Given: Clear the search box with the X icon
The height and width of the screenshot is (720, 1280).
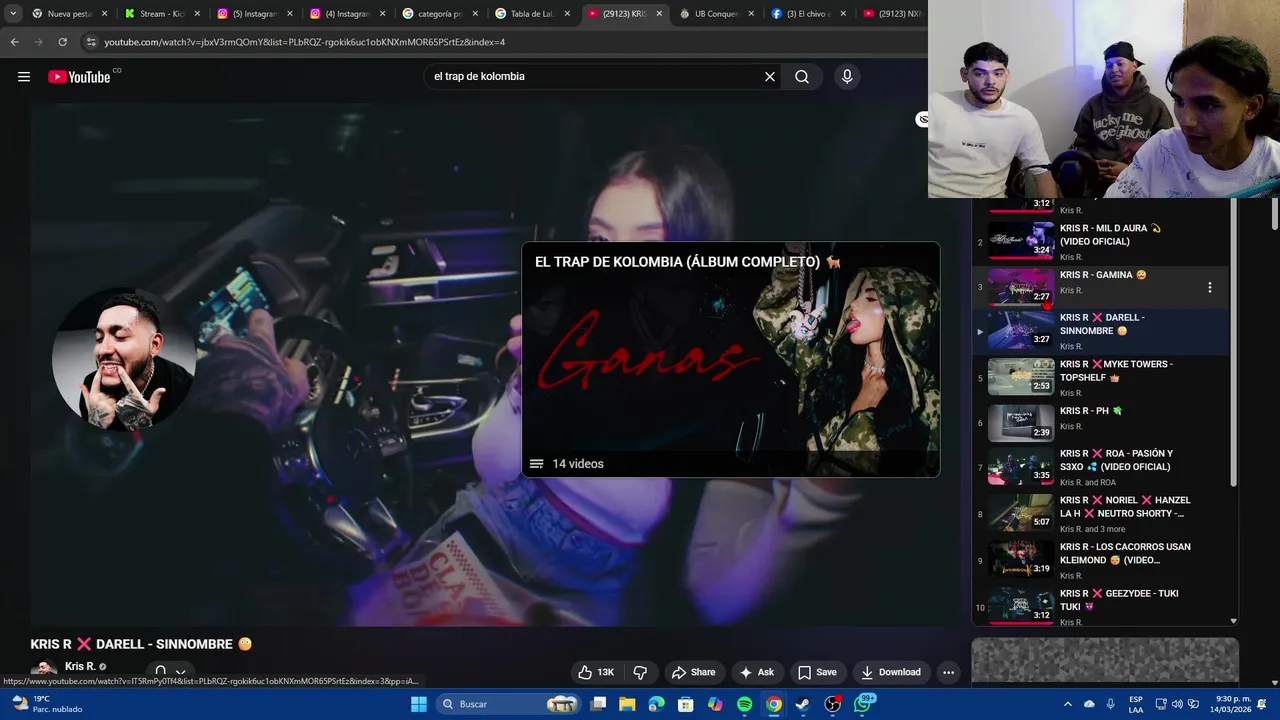Looking at the screenshot, I should 770,77.
